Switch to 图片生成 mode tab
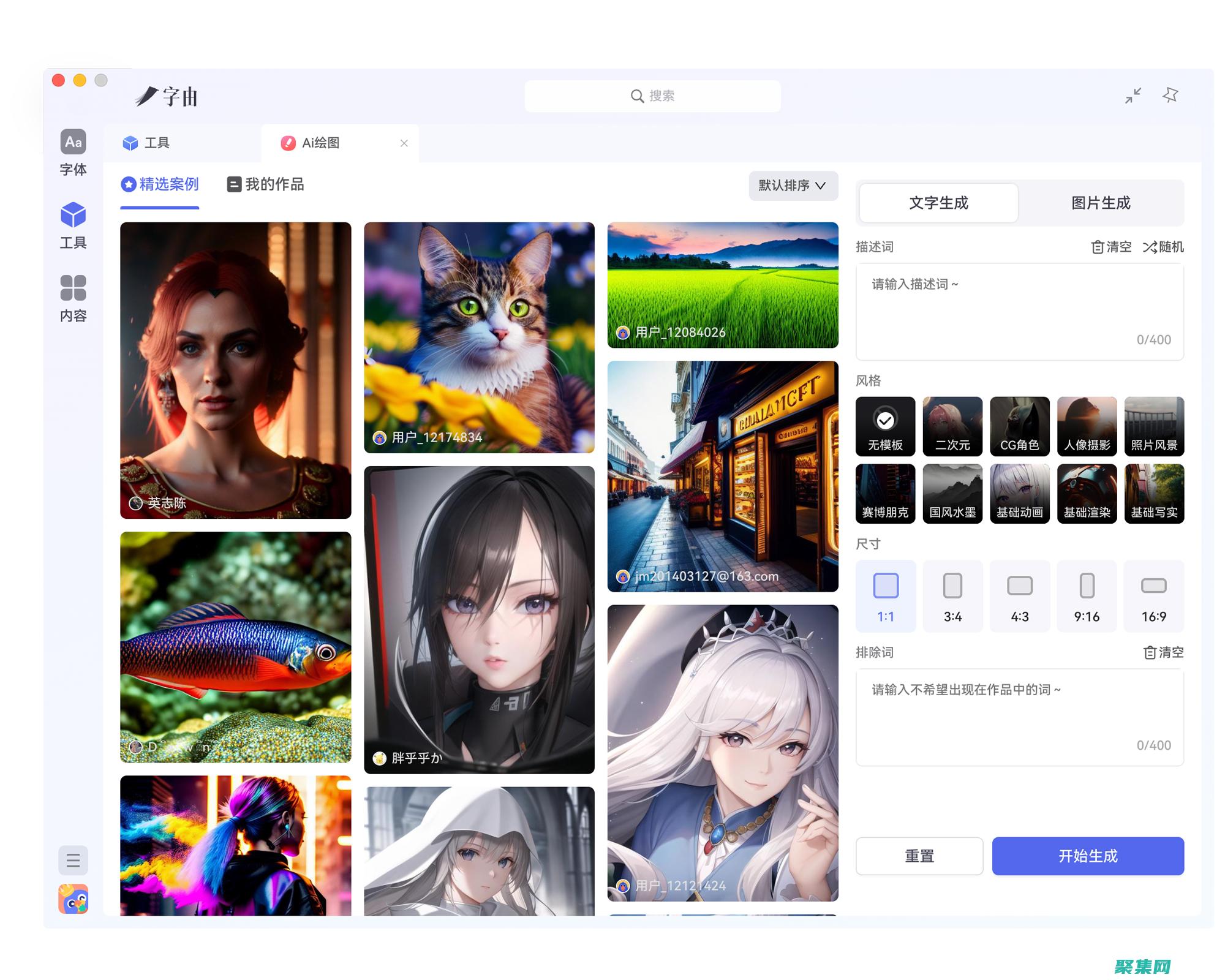Image resolution: width=1225 pixels, height=980 pixels. click(x=1101, y=203)
